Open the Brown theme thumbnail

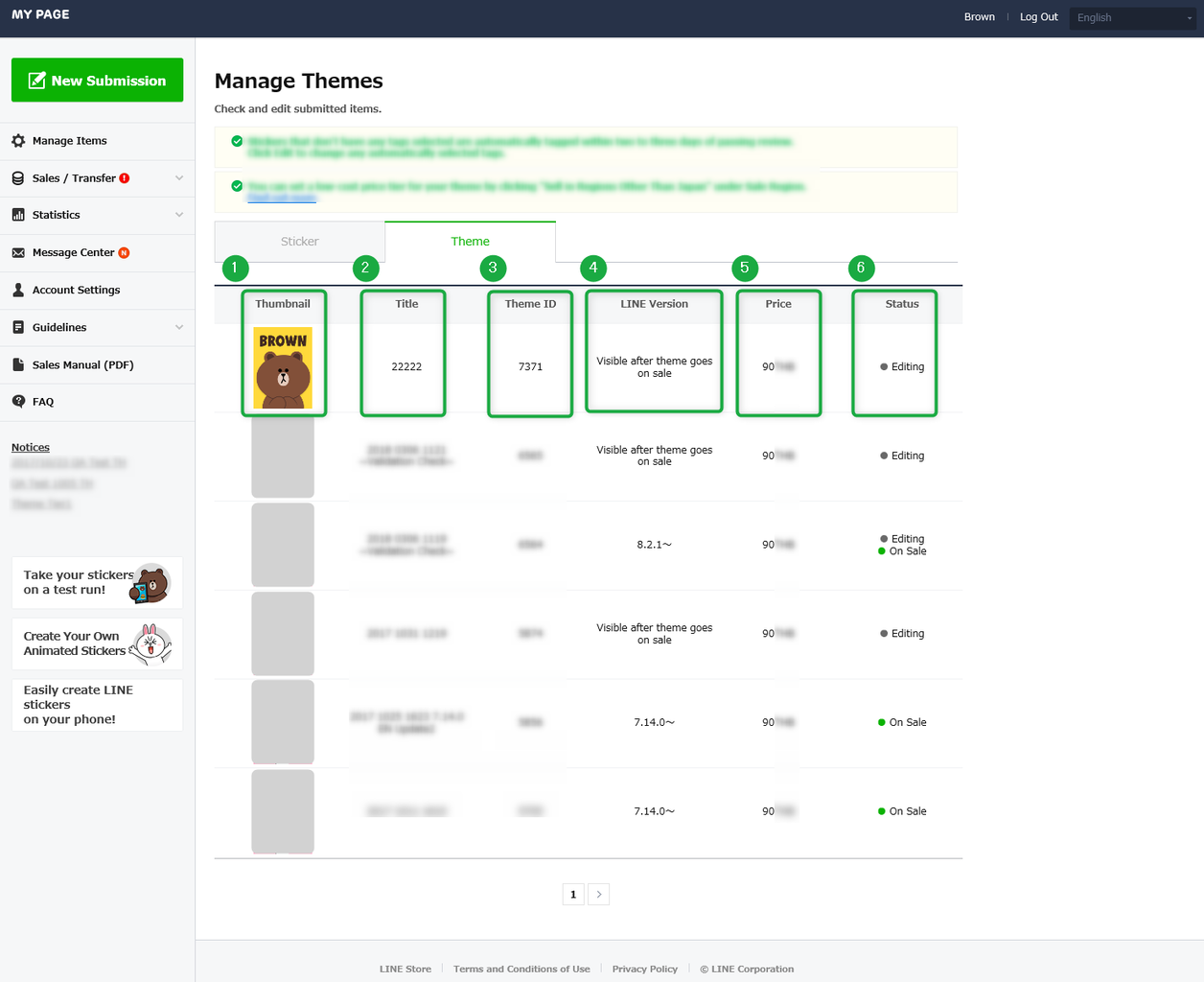283,367
